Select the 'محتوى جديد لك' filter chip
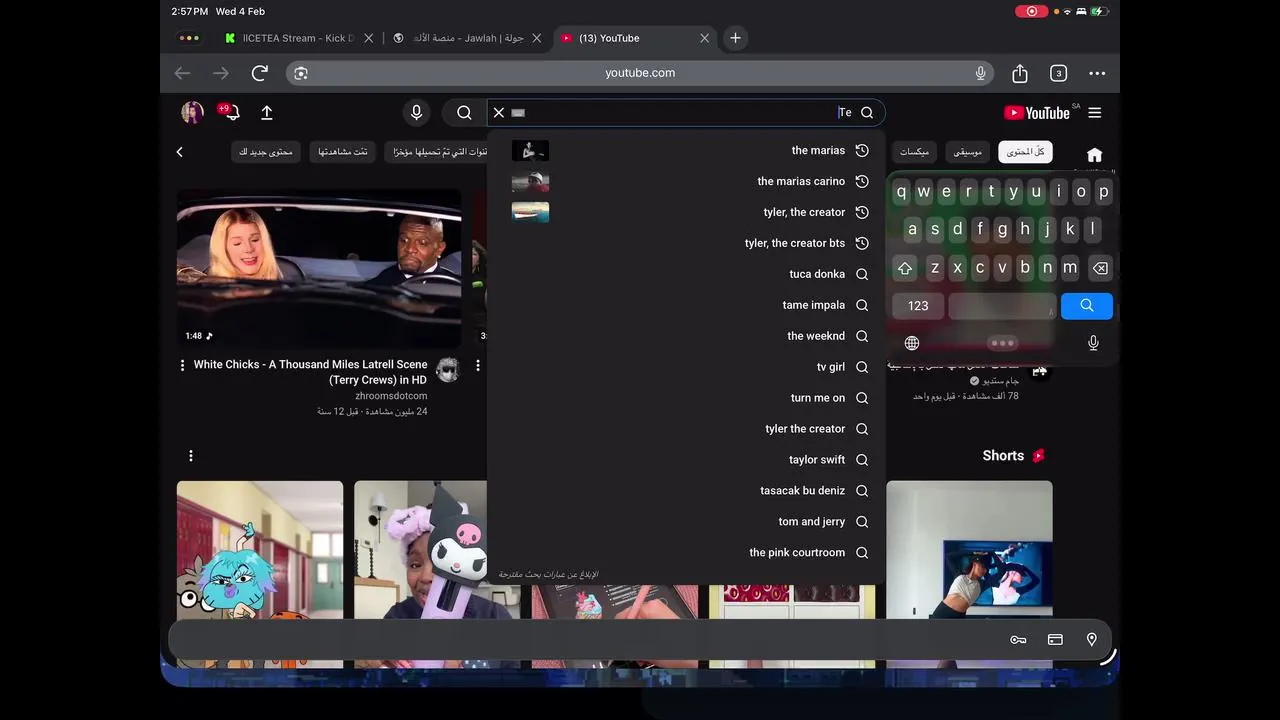 pyautogui.click(x=266, y=152)
